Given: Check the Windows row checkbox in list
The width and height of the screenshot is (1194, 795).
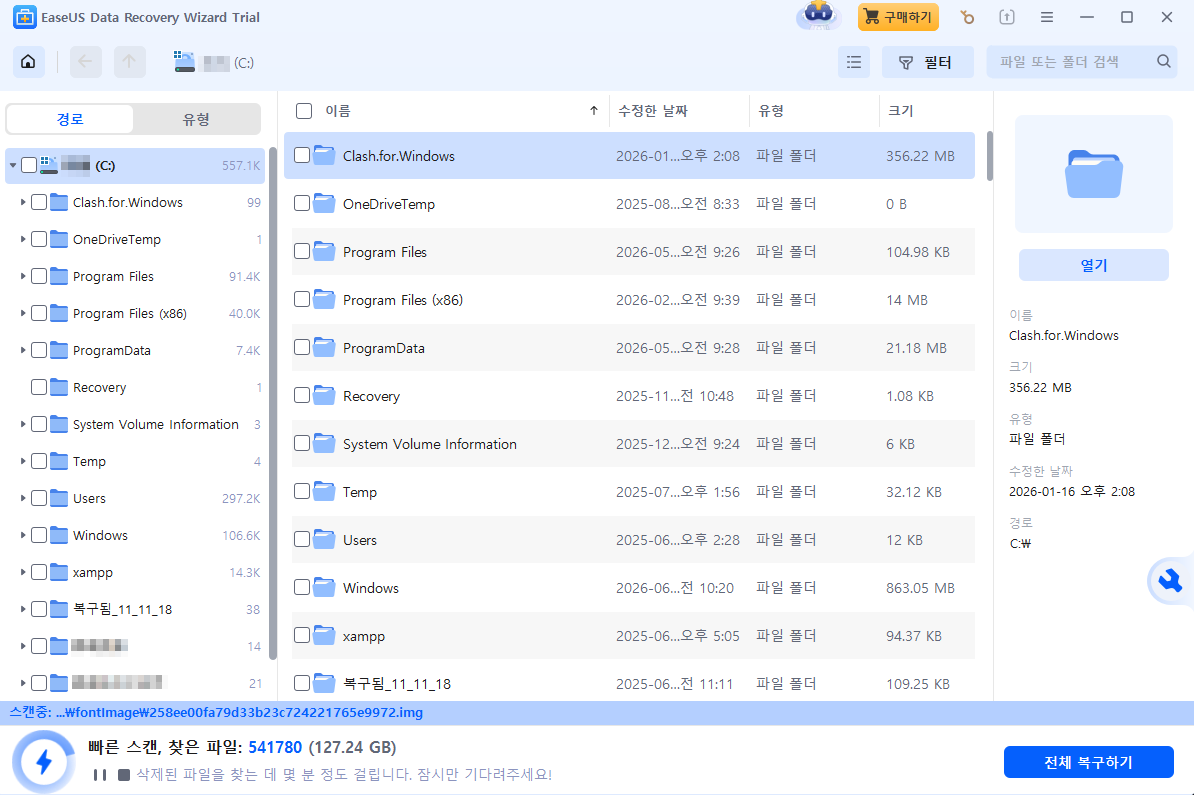Looking at the screenshot, I should [x=302, y=587].
